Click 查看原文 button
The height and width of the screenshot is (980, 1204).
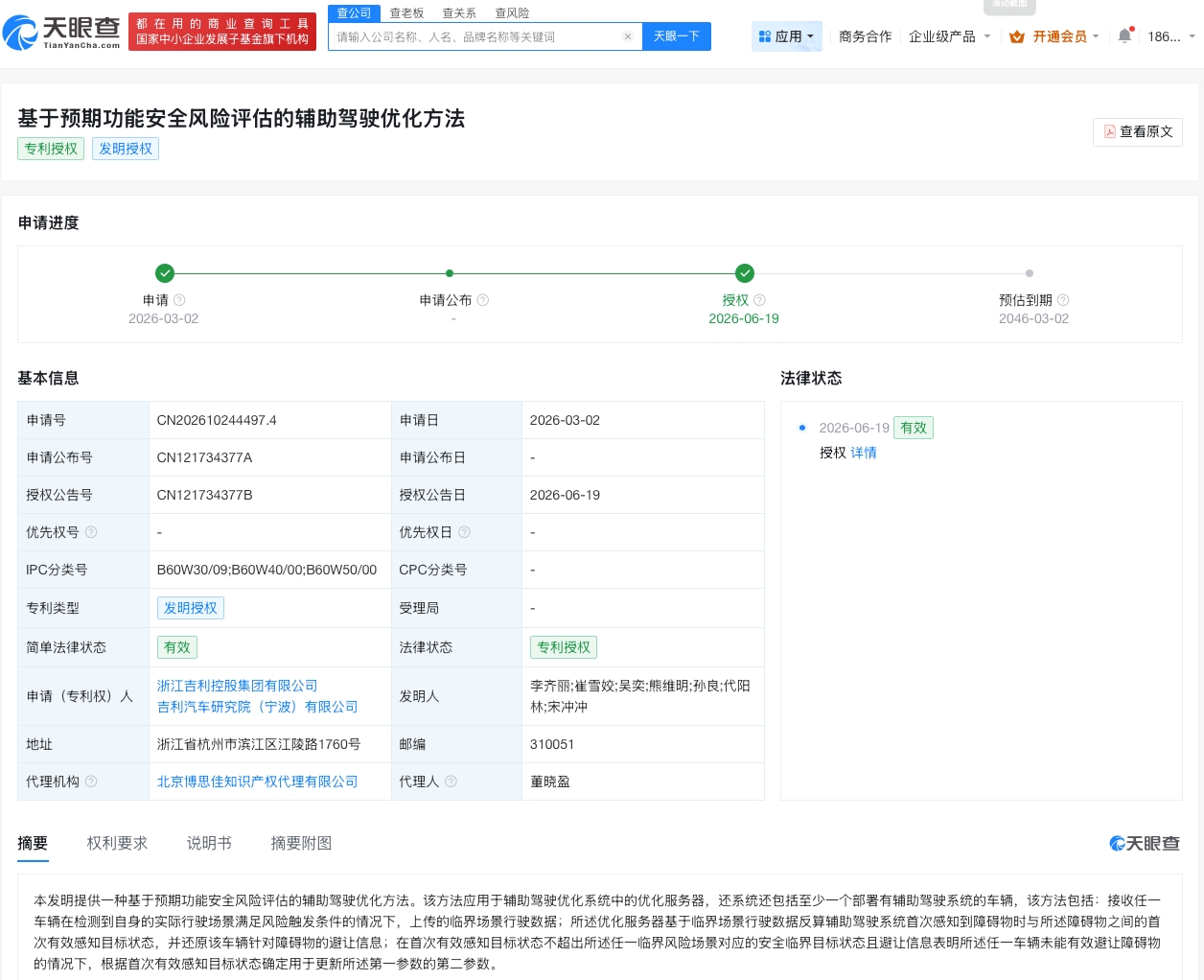(1138, 131)
